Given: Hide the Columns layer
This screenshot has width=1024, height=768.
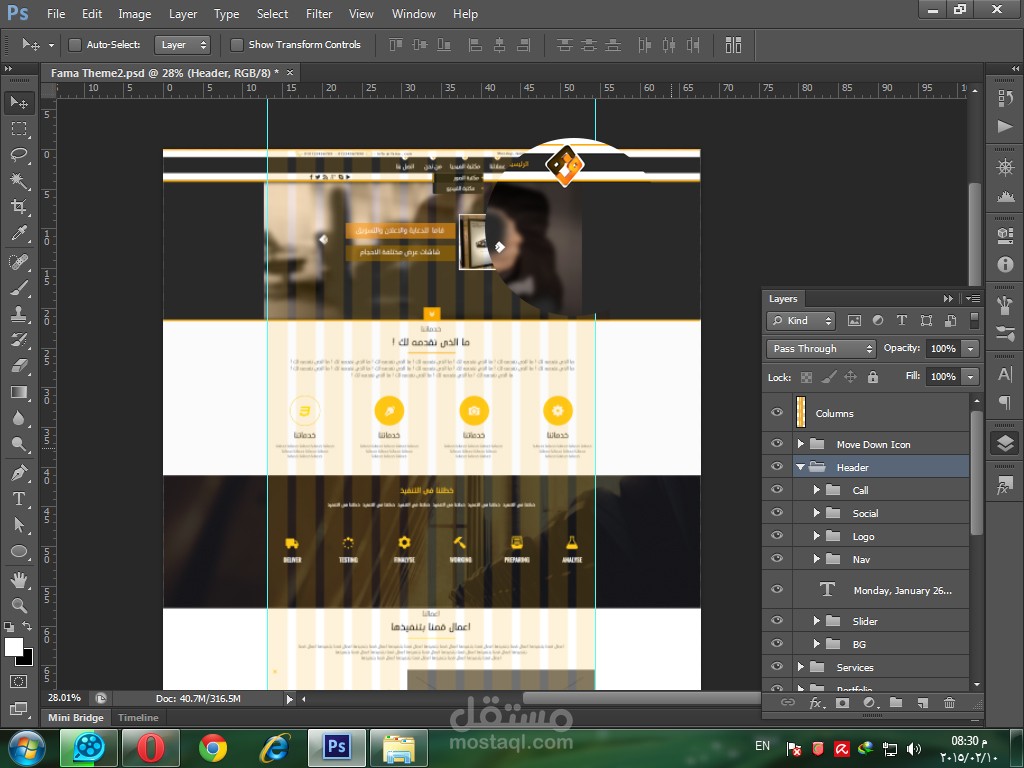Looking at the screenshot, I should coord(776,413).
